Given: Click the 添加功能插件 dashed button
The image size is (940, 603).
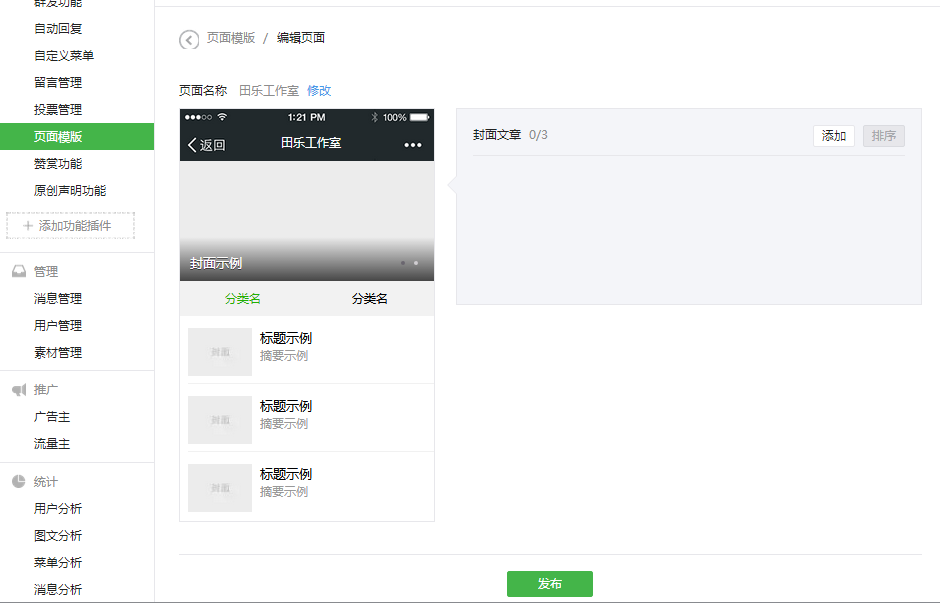Looking at the screenshot, I should point(70,226).
